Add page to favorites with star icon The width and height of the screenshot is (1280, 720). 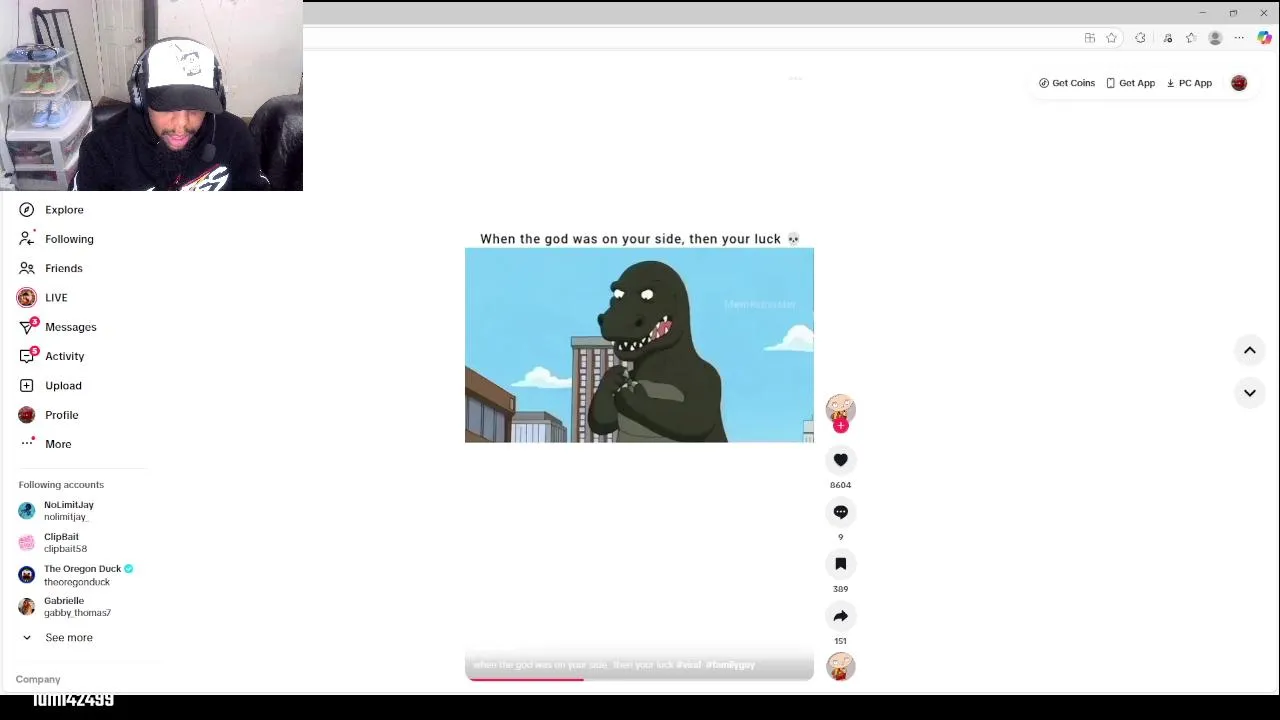click(x=1111, y=38)
